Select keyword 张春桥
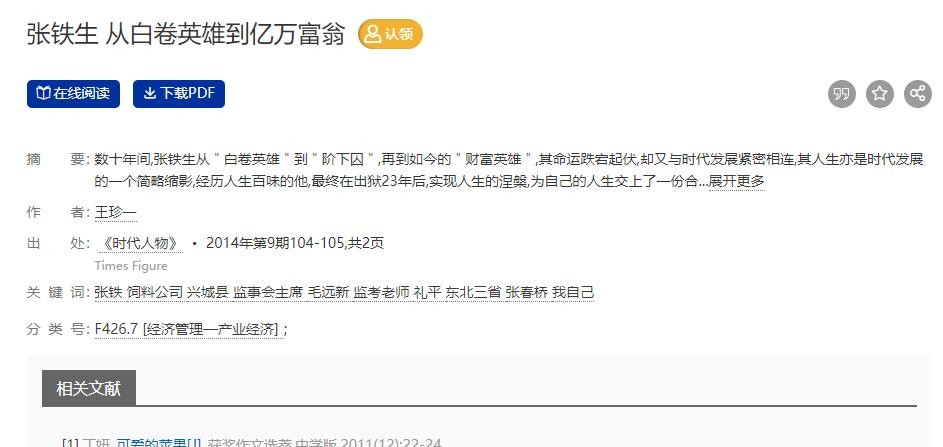943x447 pixels. tap(526, 292)
